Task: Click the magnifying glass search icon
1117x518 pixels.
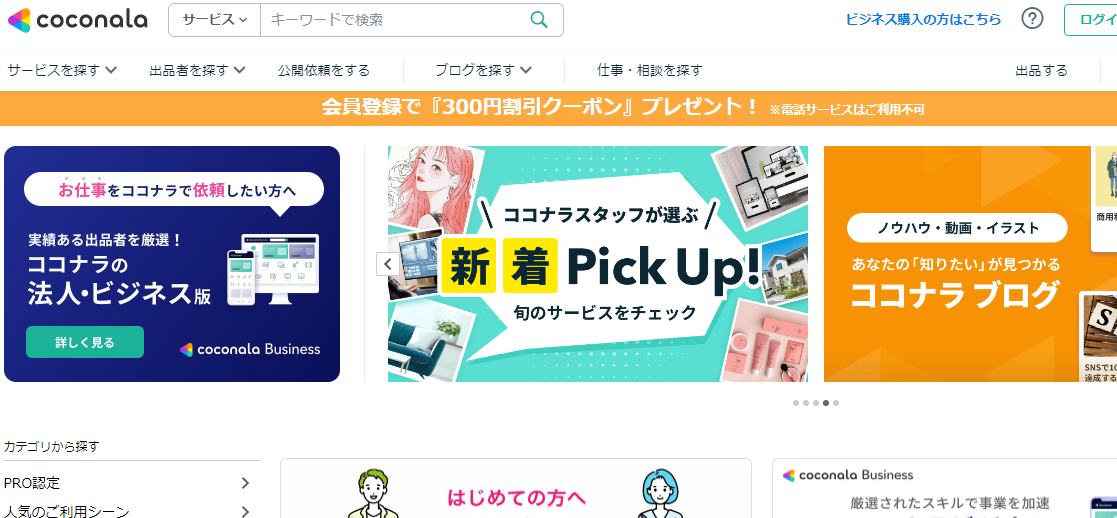Action: click(x=539, y=20)
